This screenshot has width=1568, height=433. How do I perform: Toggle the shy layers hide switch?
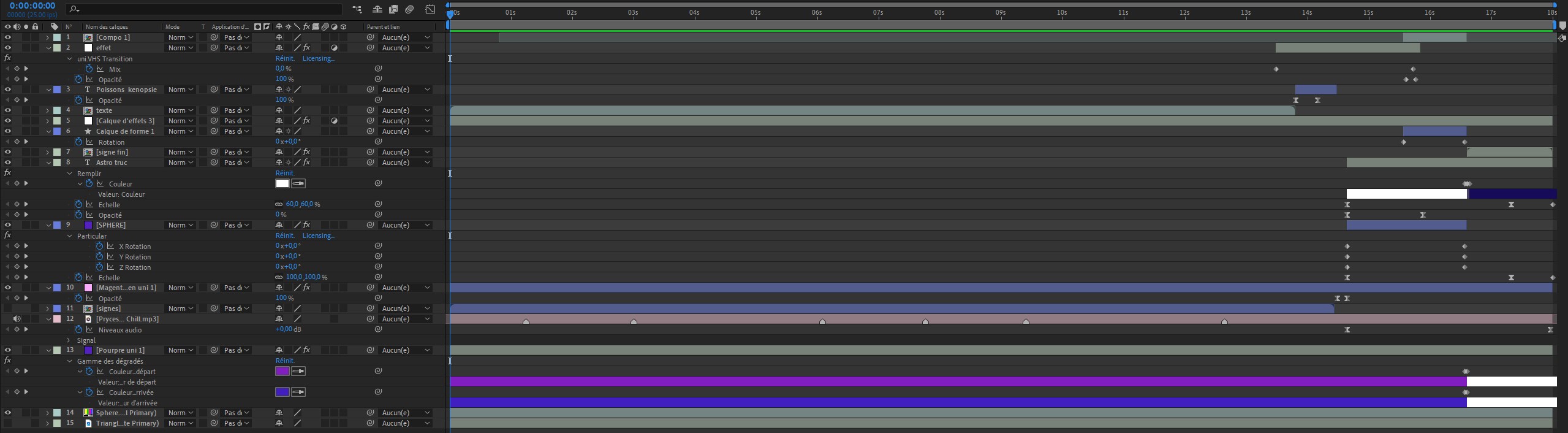377,9
